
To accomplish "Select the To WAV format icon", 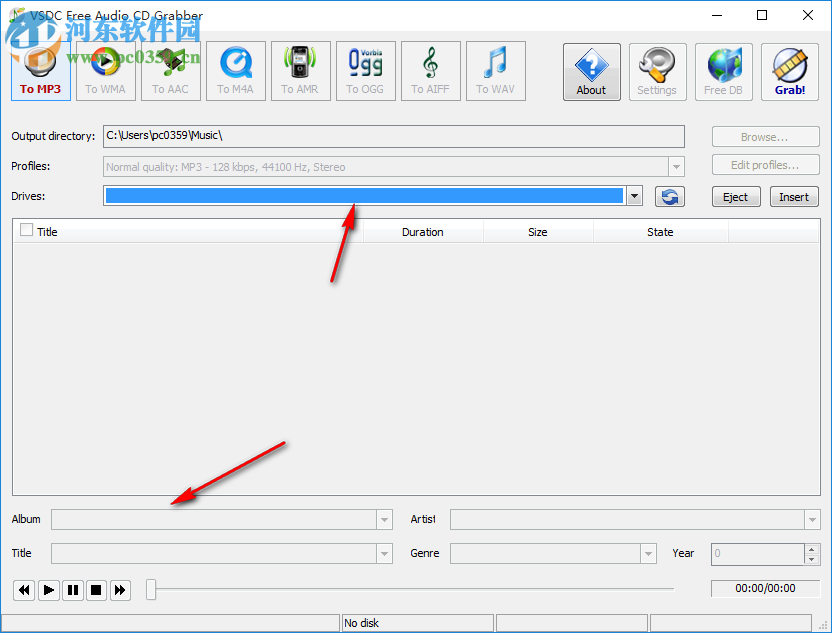I will point(496,70).
